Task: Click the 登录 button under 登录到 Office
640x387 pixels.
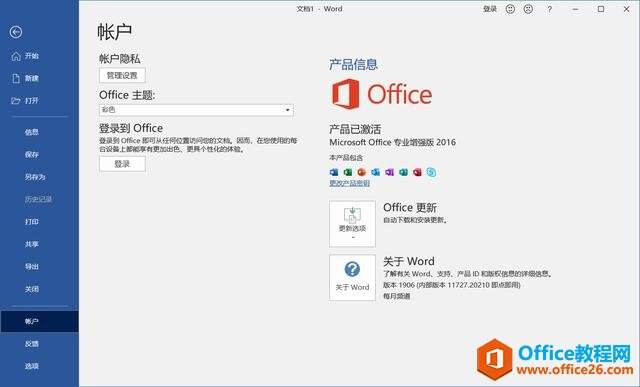Action: 122,164
